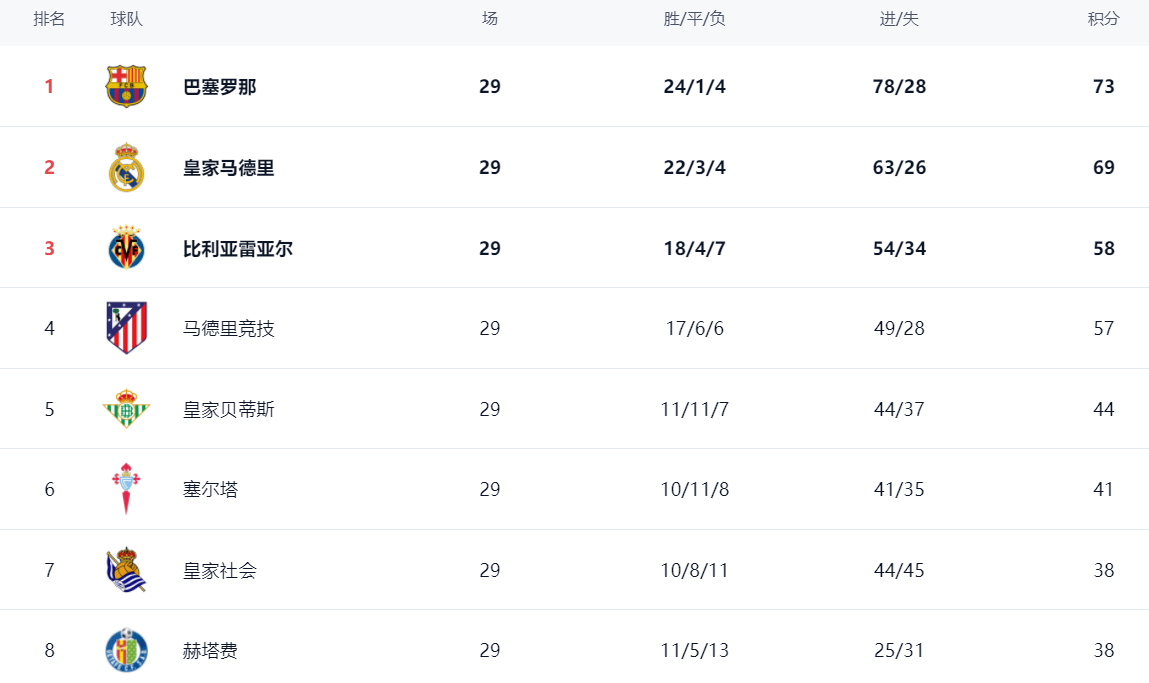Open the 巴塞罗那 team page
Image resolution: width=1149 pixels, height=683 pixels.
pyautogui.click(x=220, y=87)
